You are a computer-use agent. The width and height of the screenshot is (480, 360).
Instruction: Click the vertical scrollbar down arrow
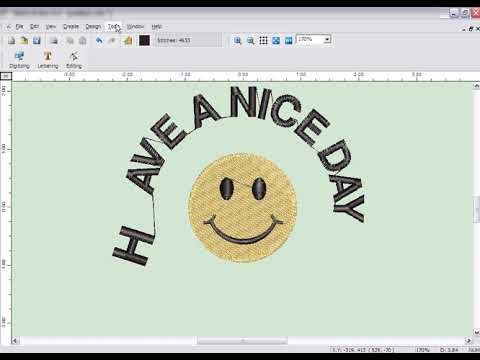477,332
